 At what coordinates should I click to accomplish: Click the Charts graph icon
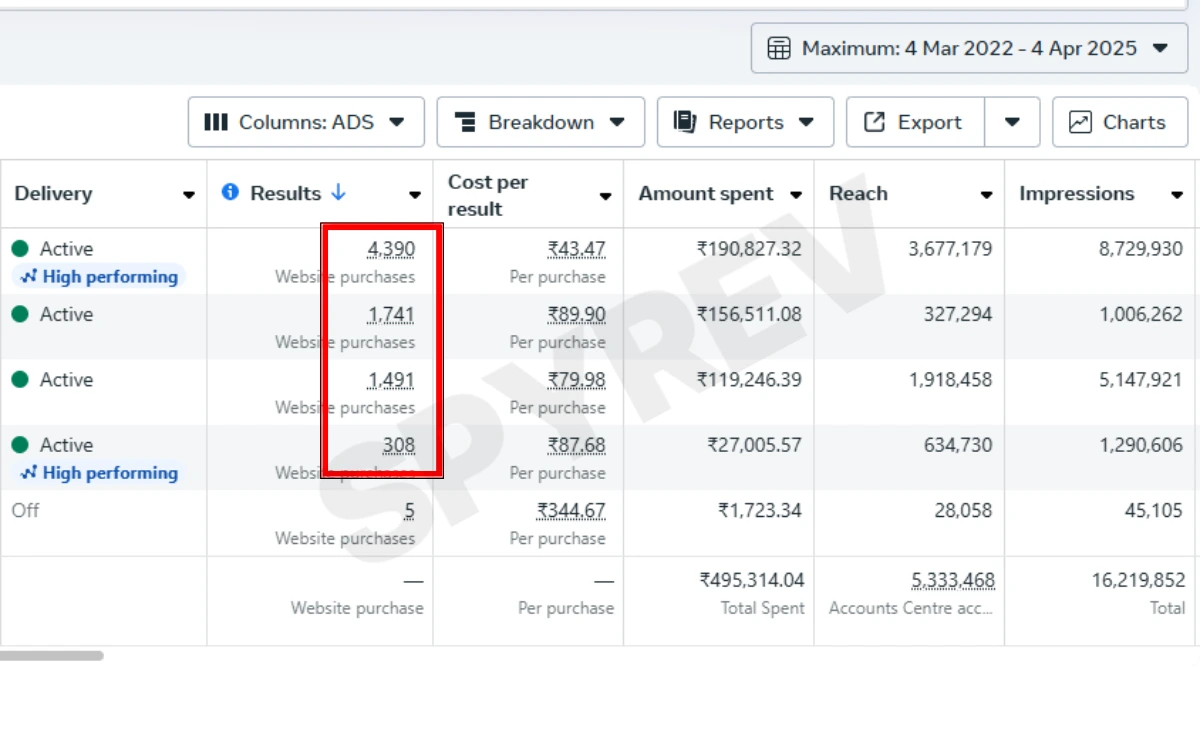click(1080, 122)
